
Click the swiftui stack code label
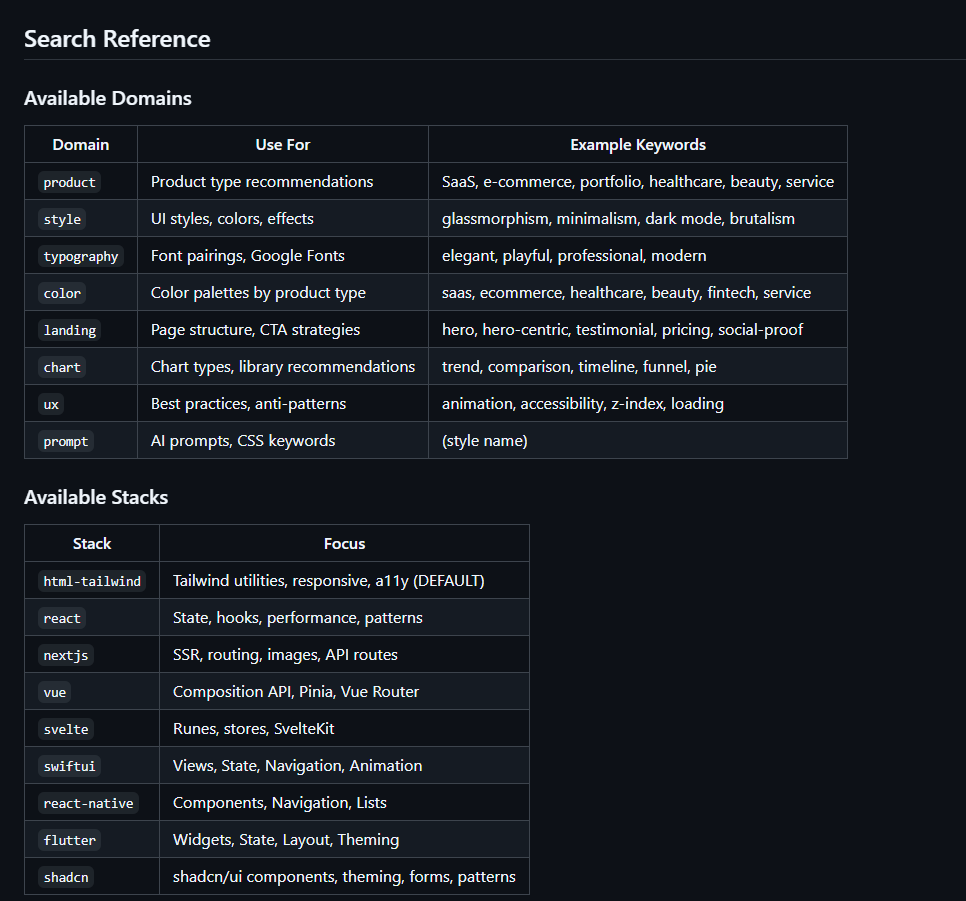(x=70, y=766)
